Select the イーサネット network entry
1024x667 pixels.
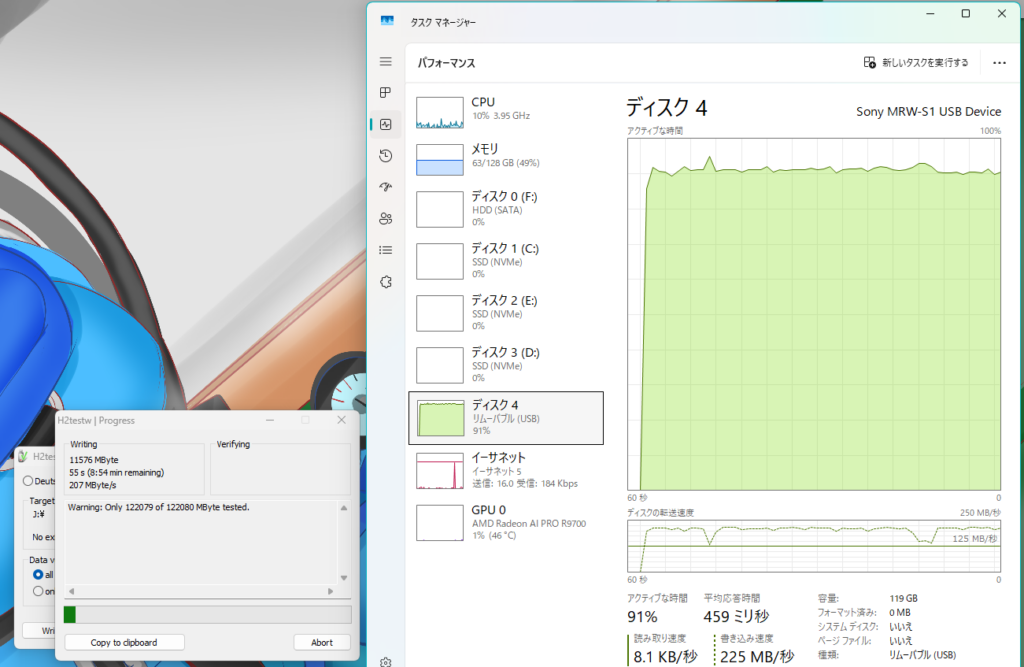point(508,470)
